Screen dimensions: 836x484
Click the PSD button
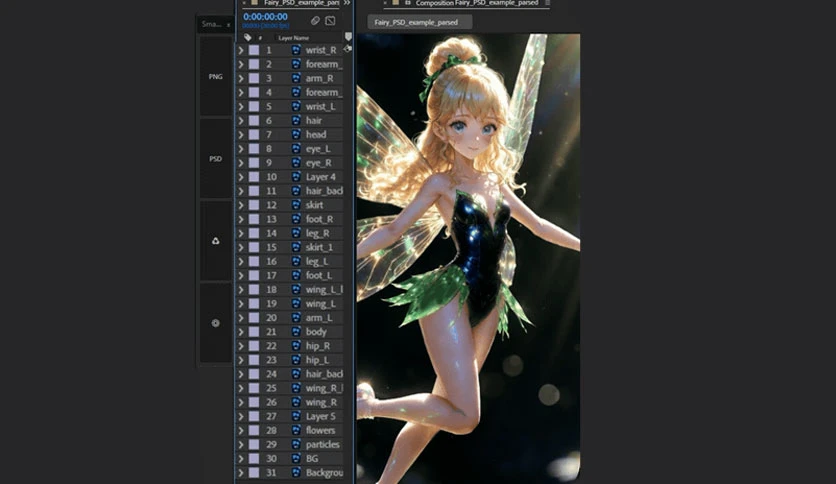pos(215,158)
